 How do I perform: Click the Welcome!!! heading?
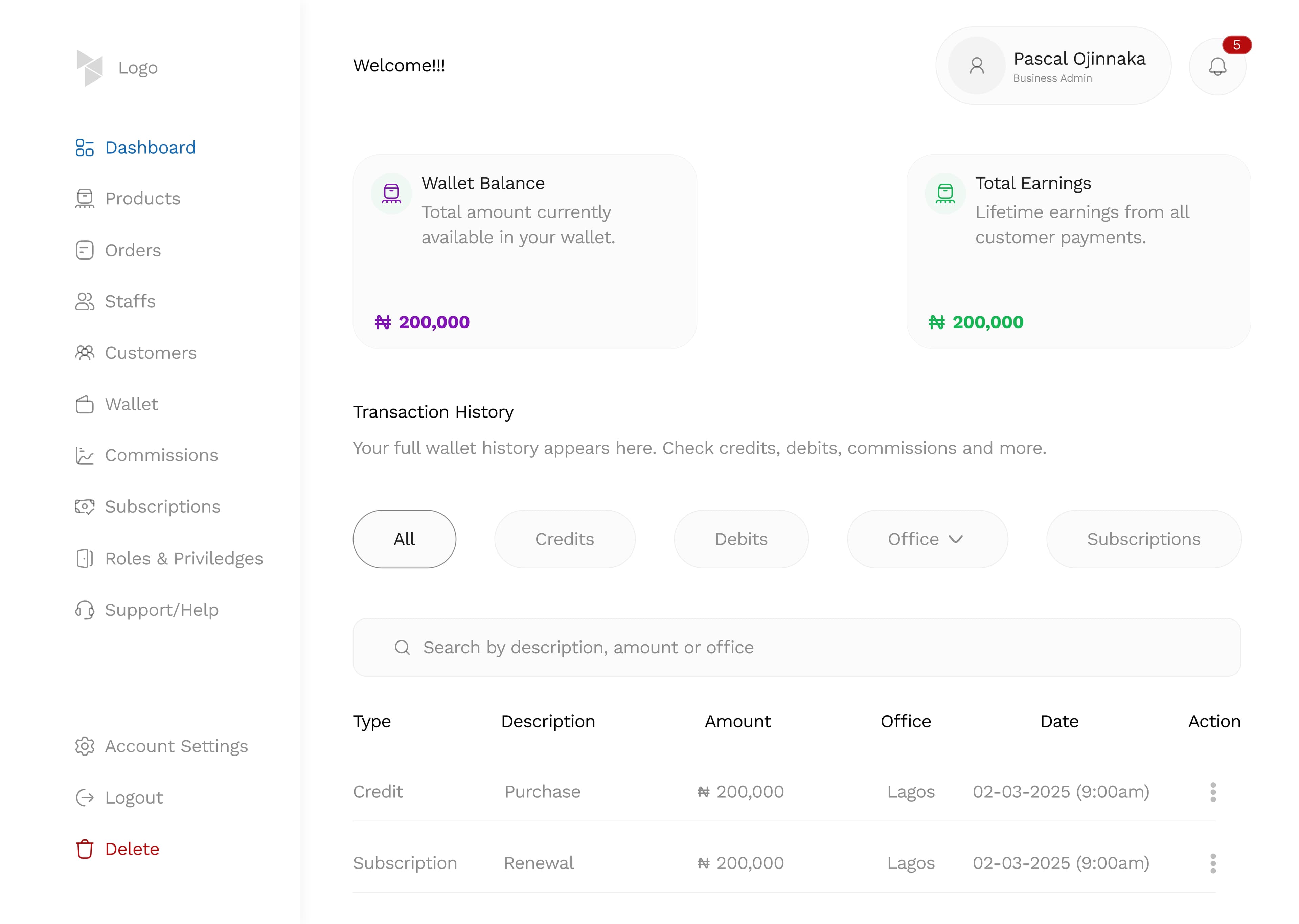(399, 65)
